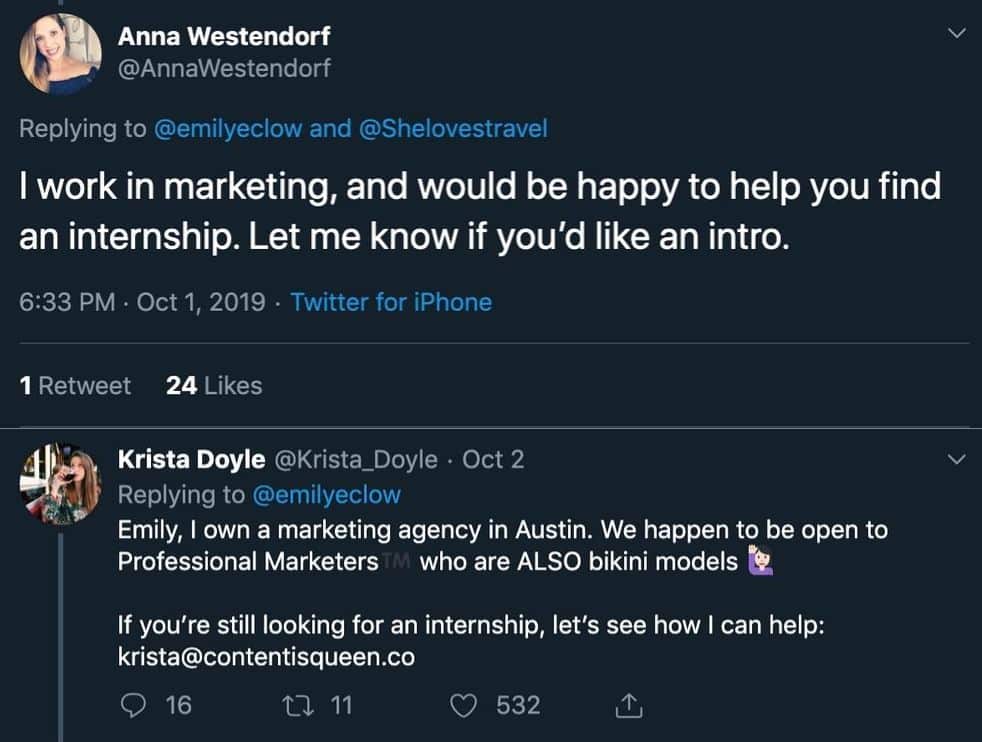View the 24 Likes list
982x742 pixels.
214,385
